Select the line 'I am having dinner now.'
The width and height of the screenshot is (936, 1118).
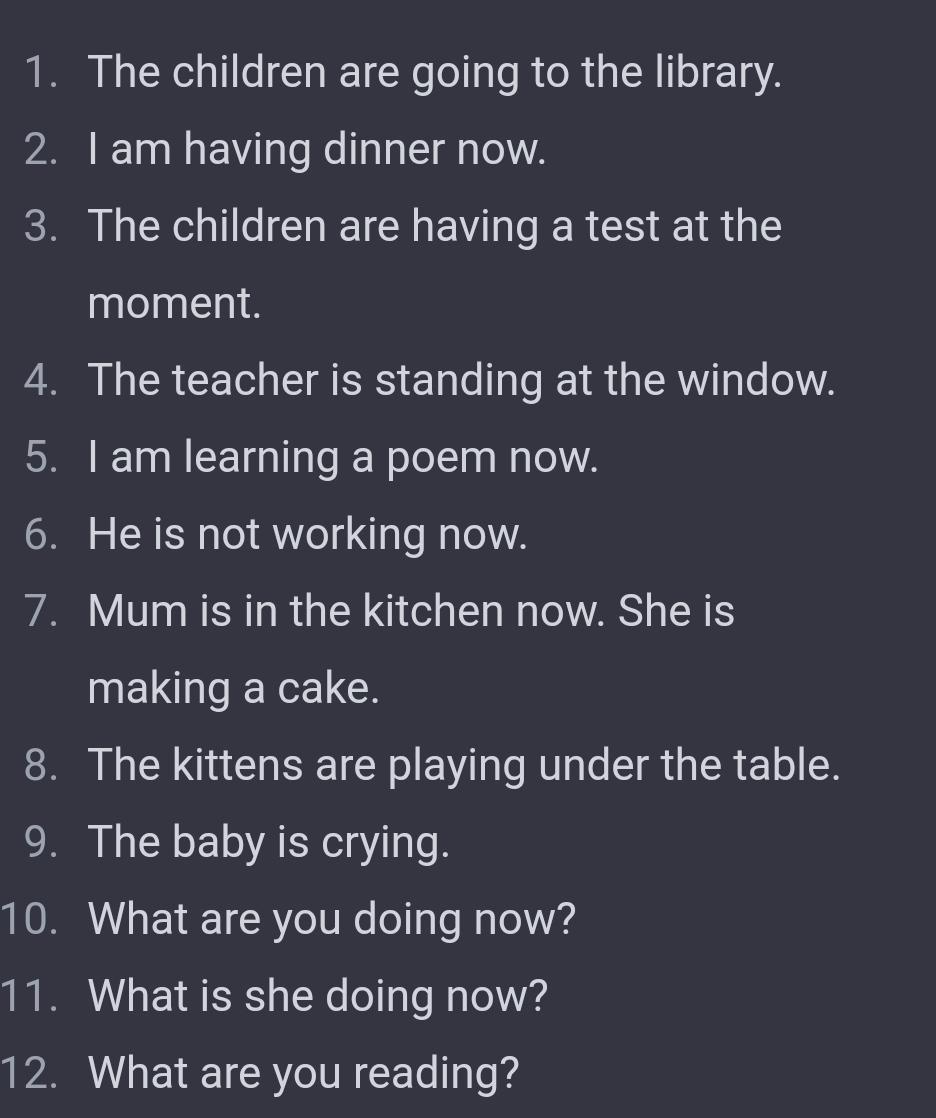click(317, 150)
